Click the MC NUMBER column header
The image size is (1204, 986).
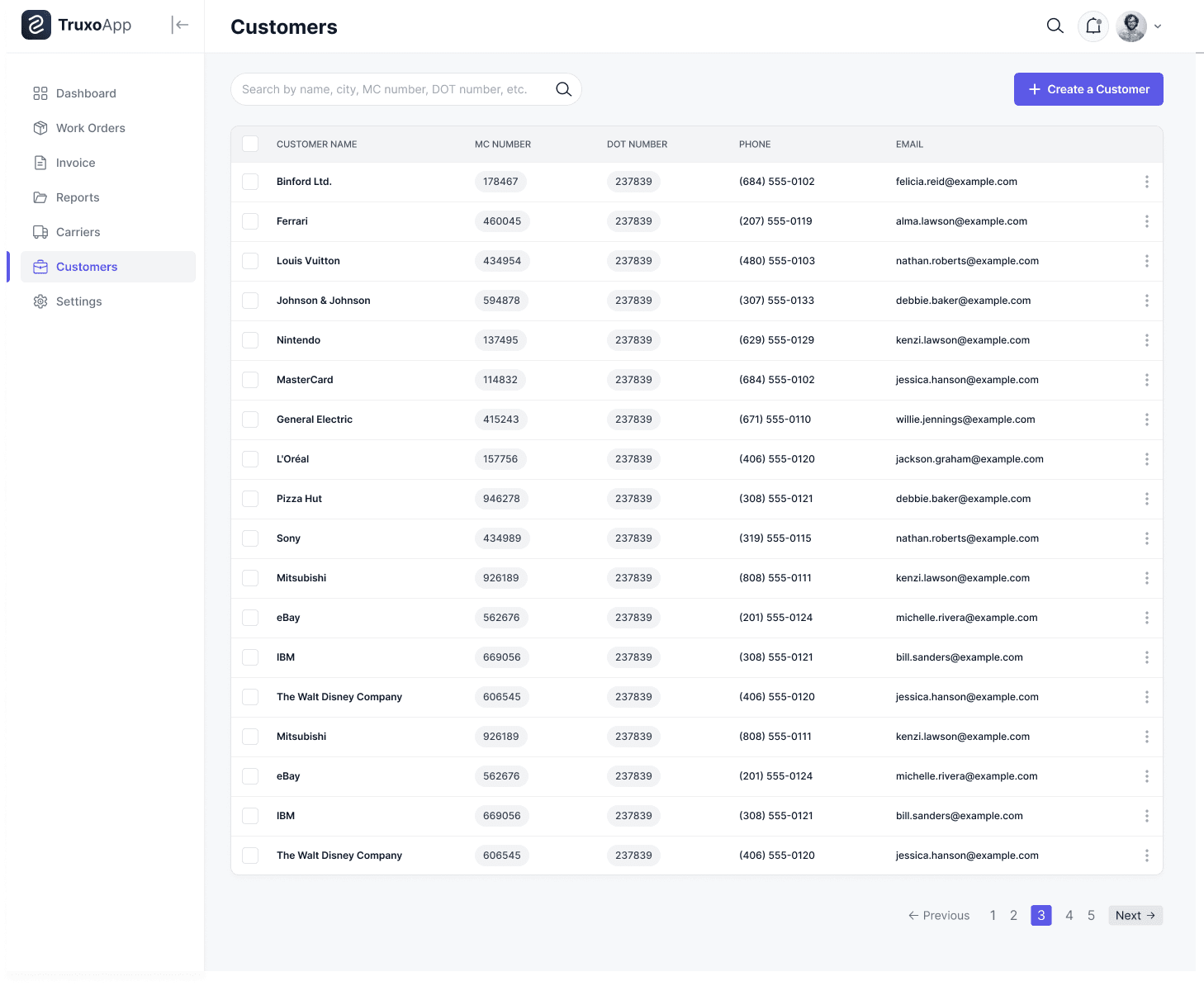click(503, 145)
